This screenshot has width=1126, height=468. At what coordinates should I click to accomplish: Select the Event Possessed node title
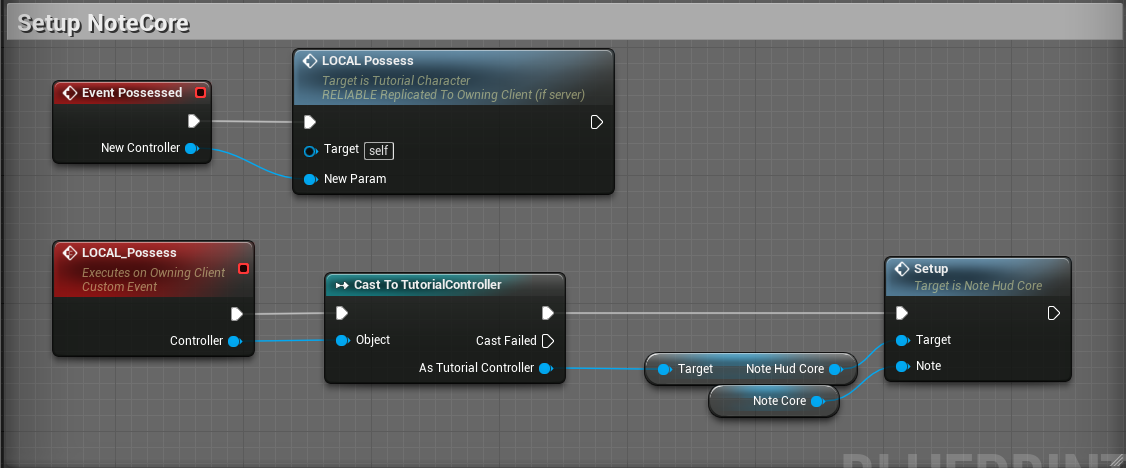pos(132,93)
